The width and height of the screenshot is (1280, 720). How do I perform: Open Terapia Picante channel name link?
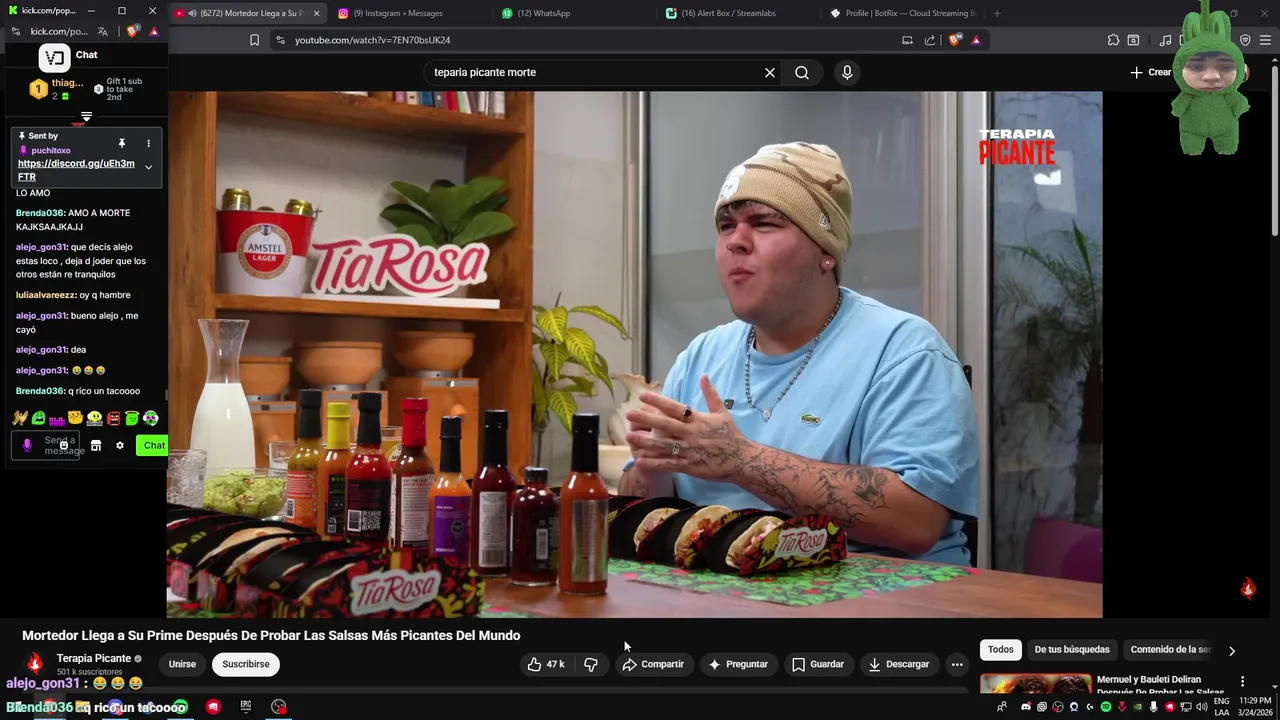[94, 658]
